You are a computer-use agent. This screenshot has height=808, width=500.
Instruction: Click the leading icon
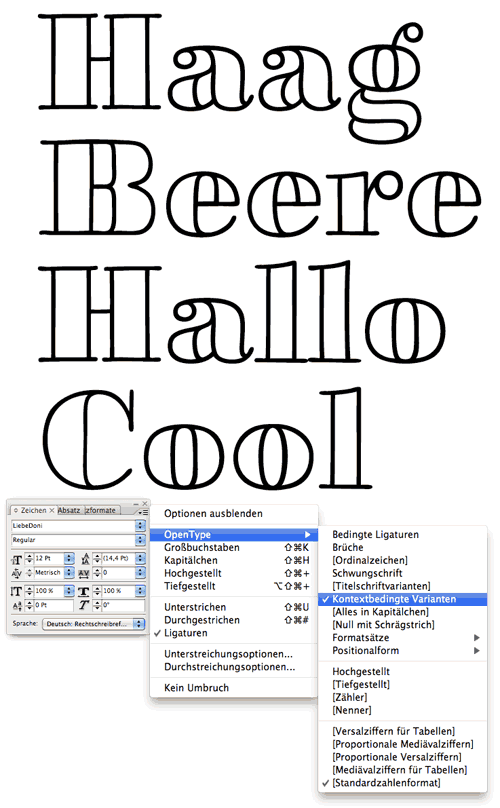[x=86, y=559]
